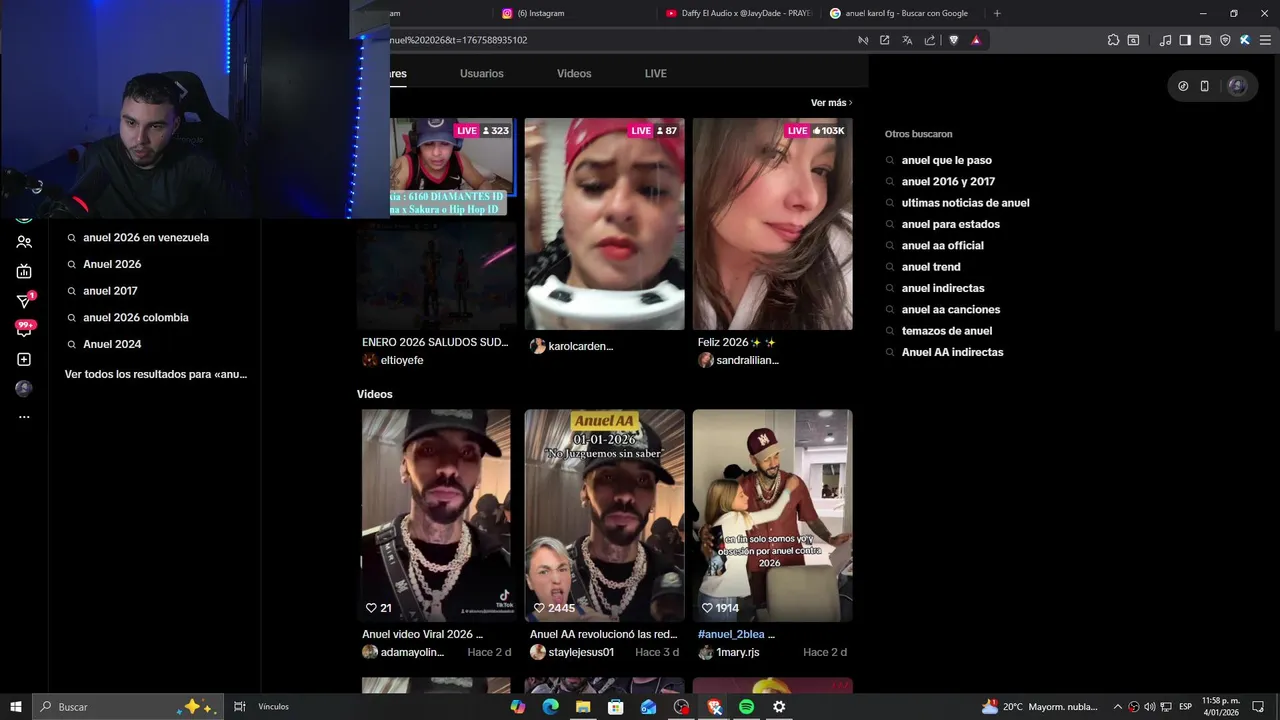
Task: Open the profile avatar at top right
Action: click(x=1237, y=86)
